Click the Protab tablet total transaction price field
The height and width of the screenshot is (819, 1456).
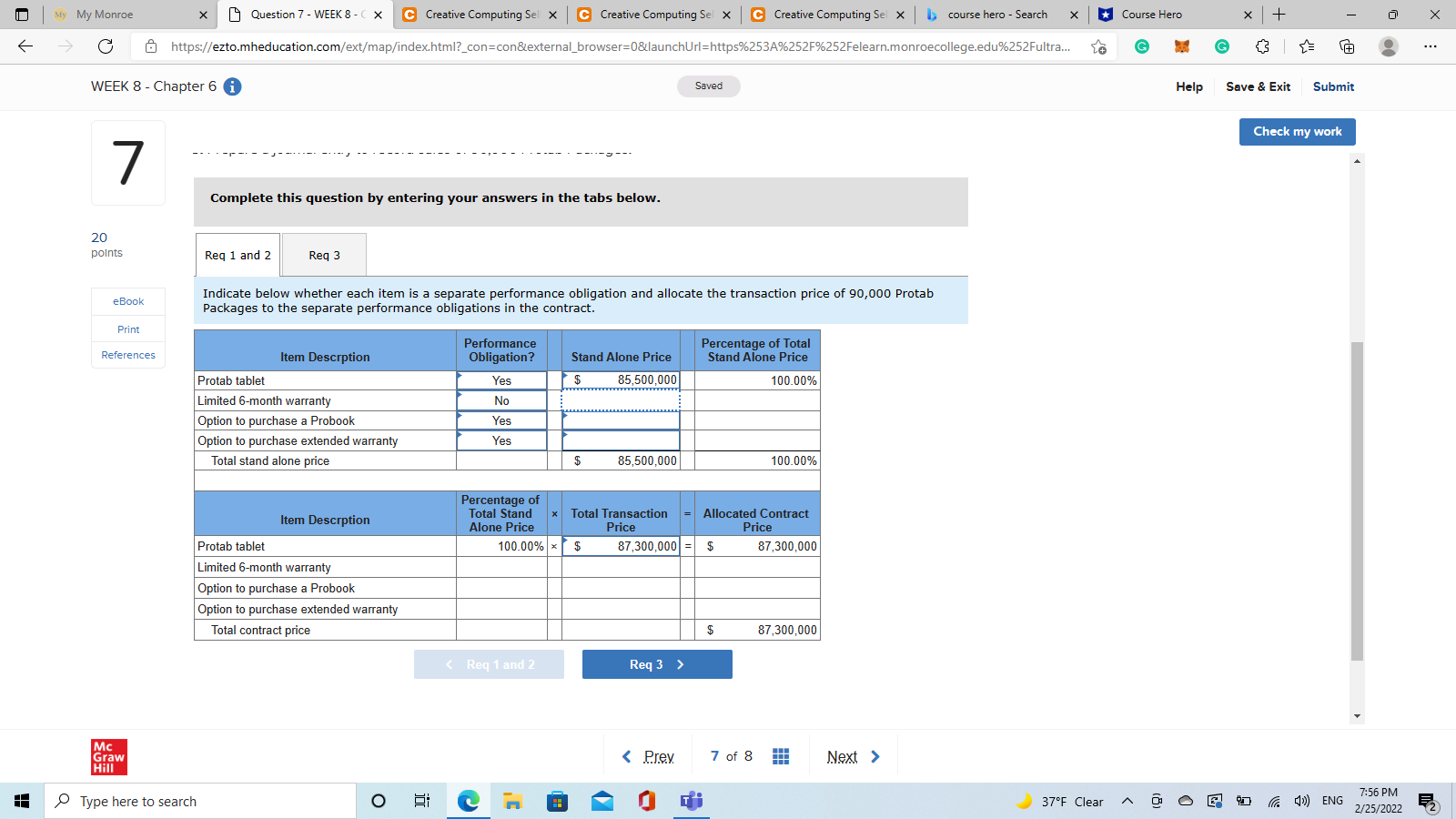tap(621, 546)
